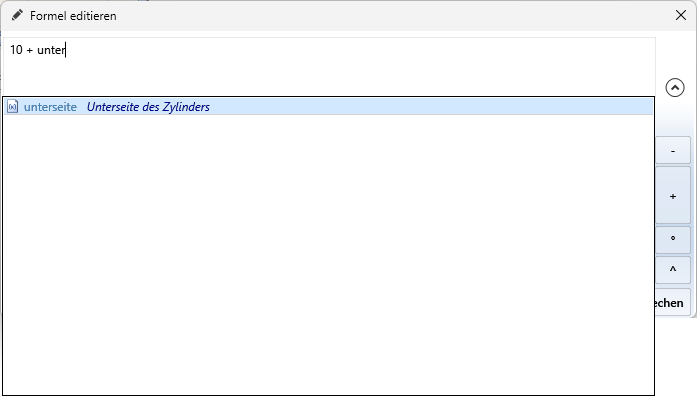Insert the degree symbol

click(673, 239)
